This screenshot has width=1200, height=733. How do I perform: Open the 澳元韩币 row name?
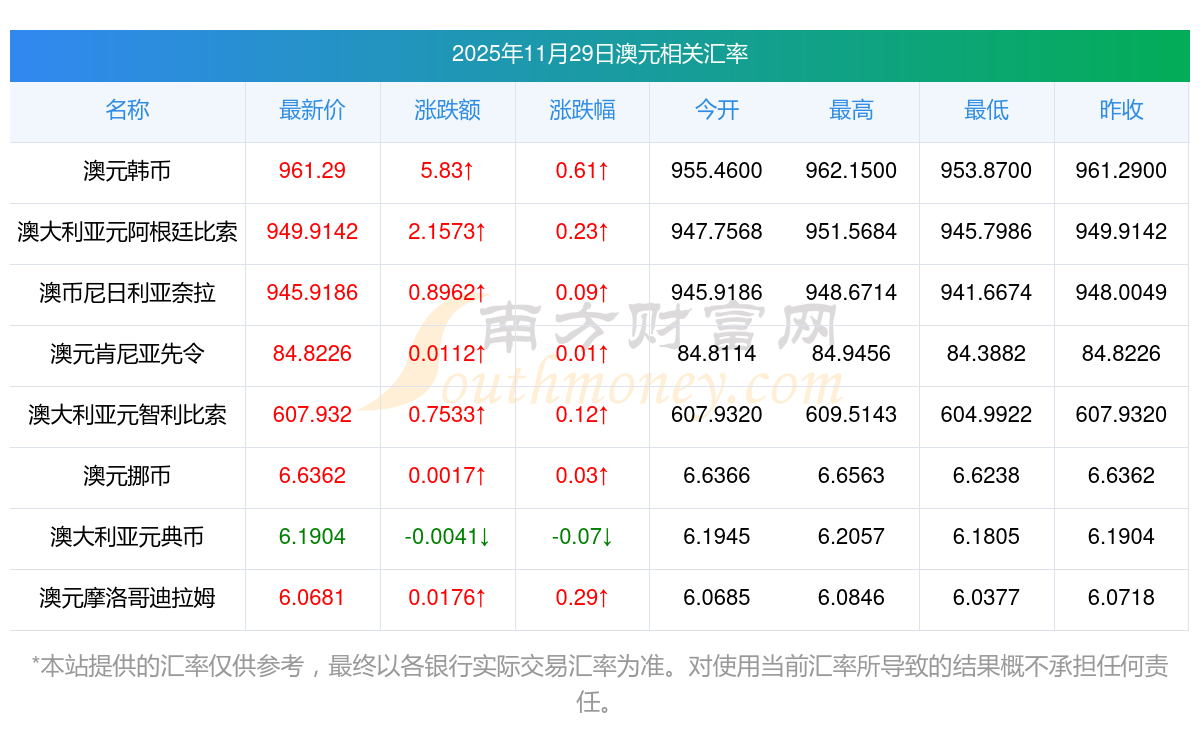point(127,171)
